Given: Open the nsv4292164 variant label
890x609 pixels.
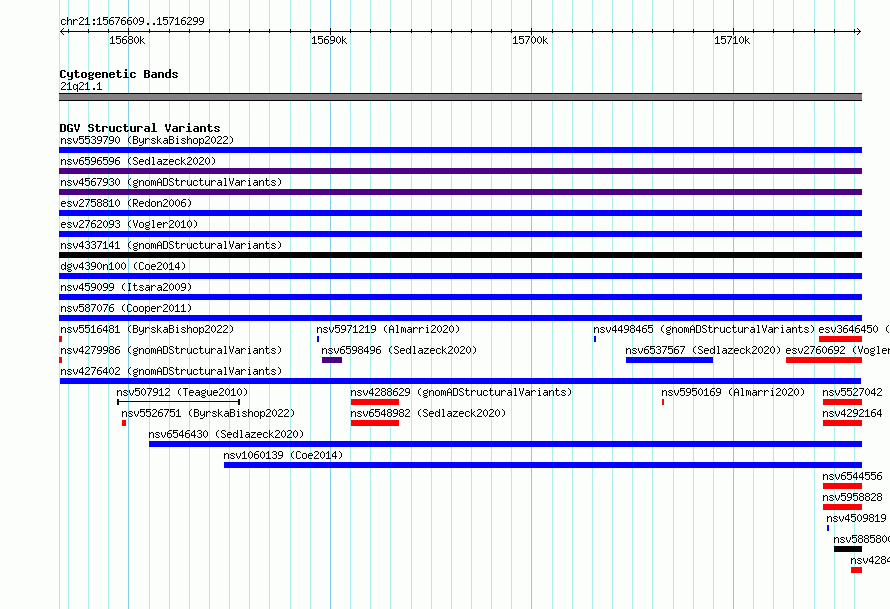Looking at the screenshot, I should [852, 413].
